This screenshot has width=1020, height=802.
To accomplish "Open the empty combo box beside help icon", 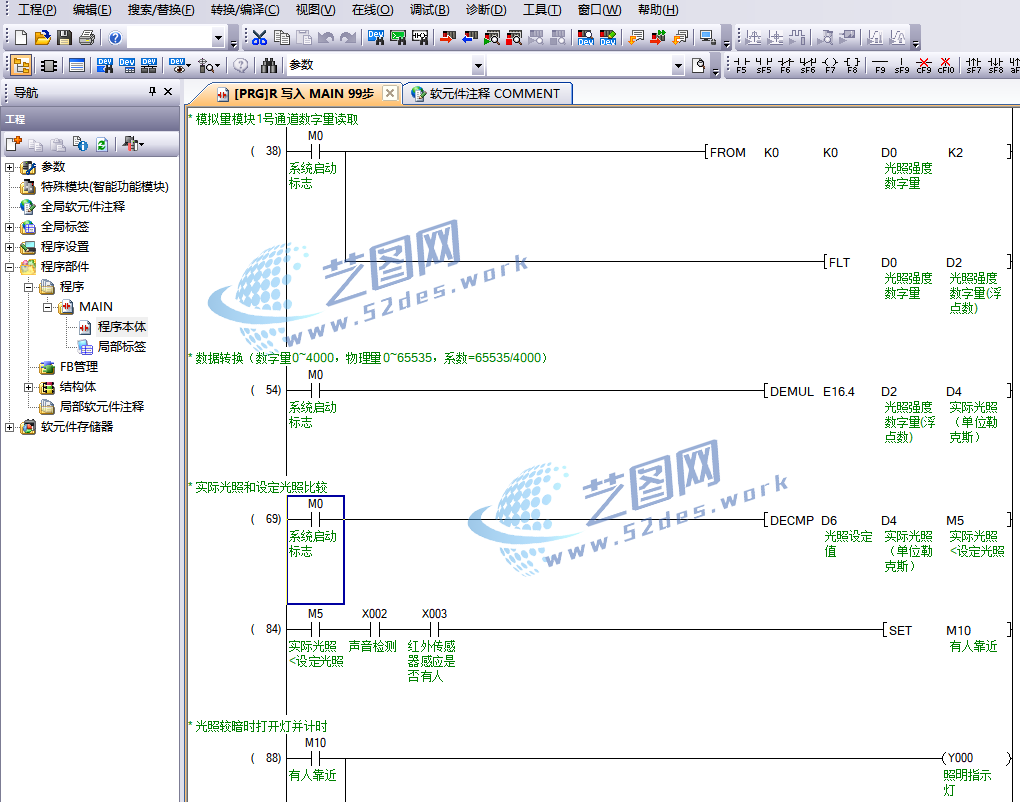I will (x=218, y=38).
